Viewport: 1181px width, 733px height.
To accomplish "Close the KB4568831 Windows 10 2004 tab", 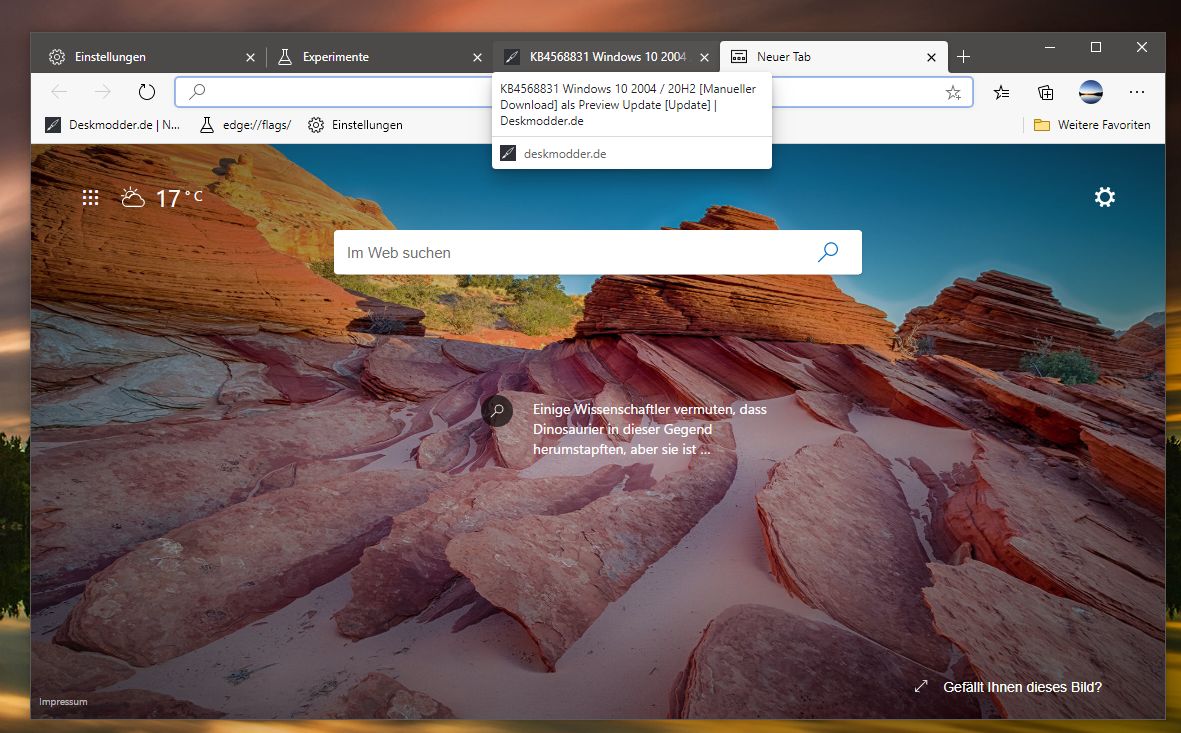I will coord(704,57).
